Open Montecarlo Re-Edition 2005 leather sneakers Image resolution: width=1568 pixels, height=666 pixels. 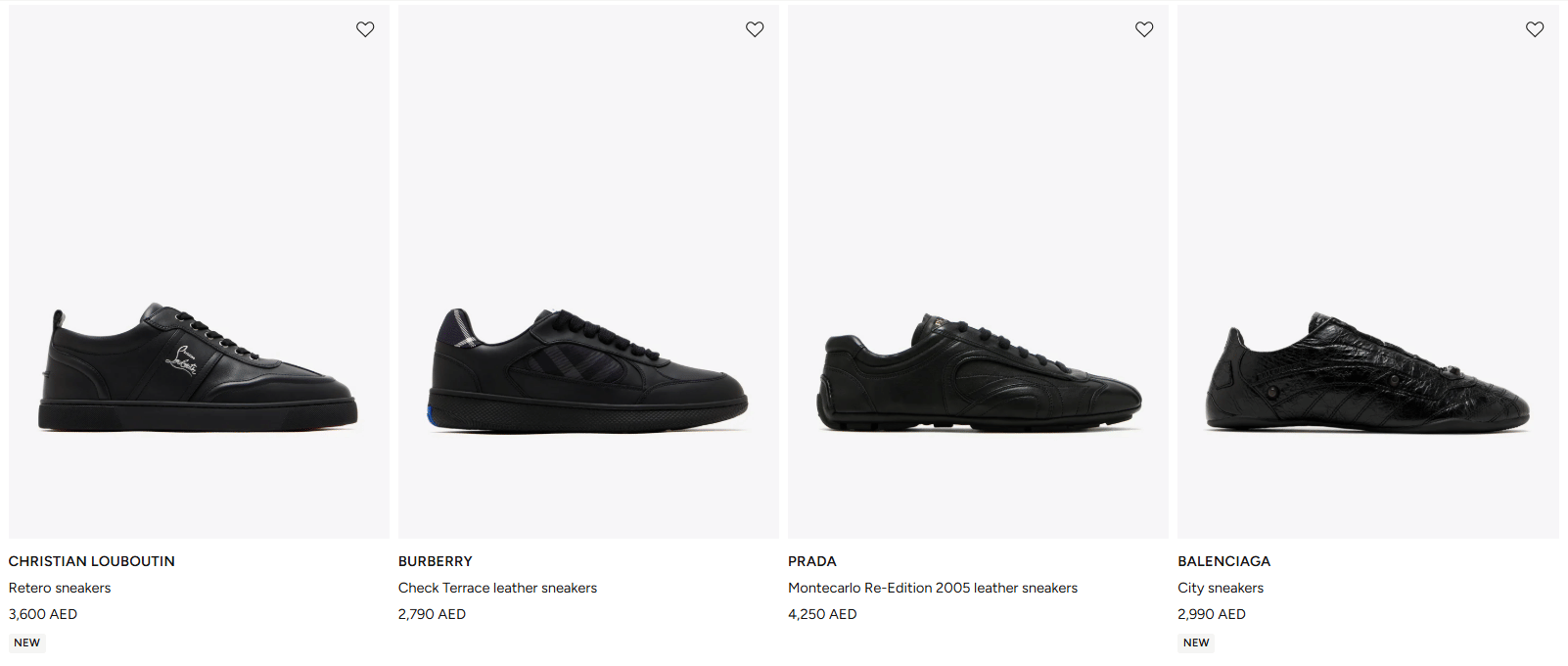pos(933,588)
